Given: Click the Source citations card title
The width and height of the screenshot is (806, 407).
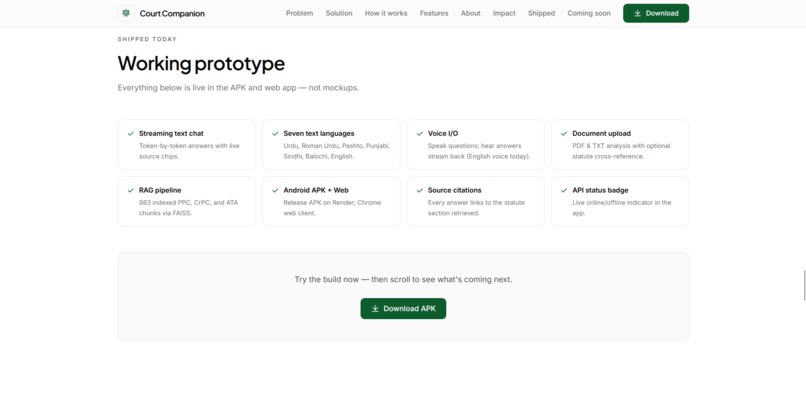Looking at the screenshot, I should (x=454, y=190).
